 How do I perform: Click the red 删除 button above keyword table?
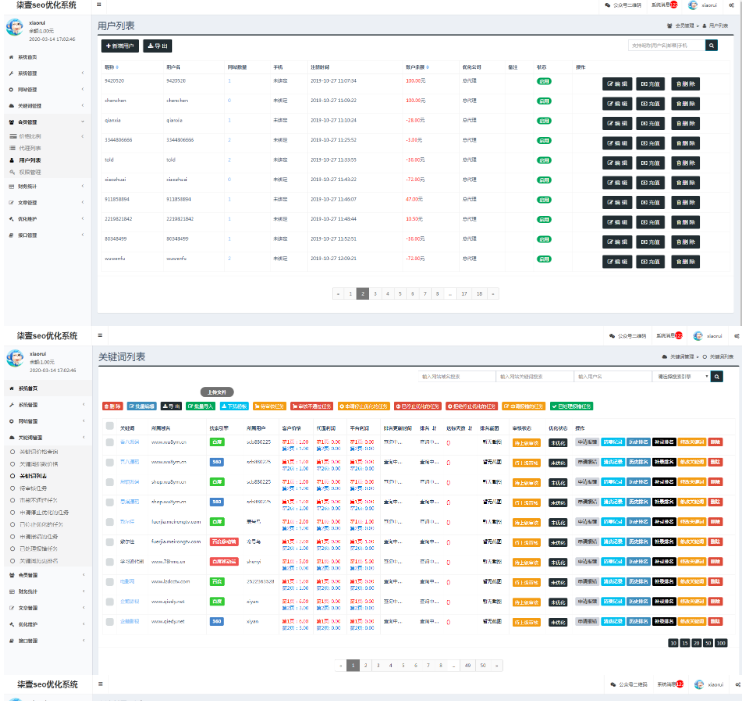(x=112, y=406)
